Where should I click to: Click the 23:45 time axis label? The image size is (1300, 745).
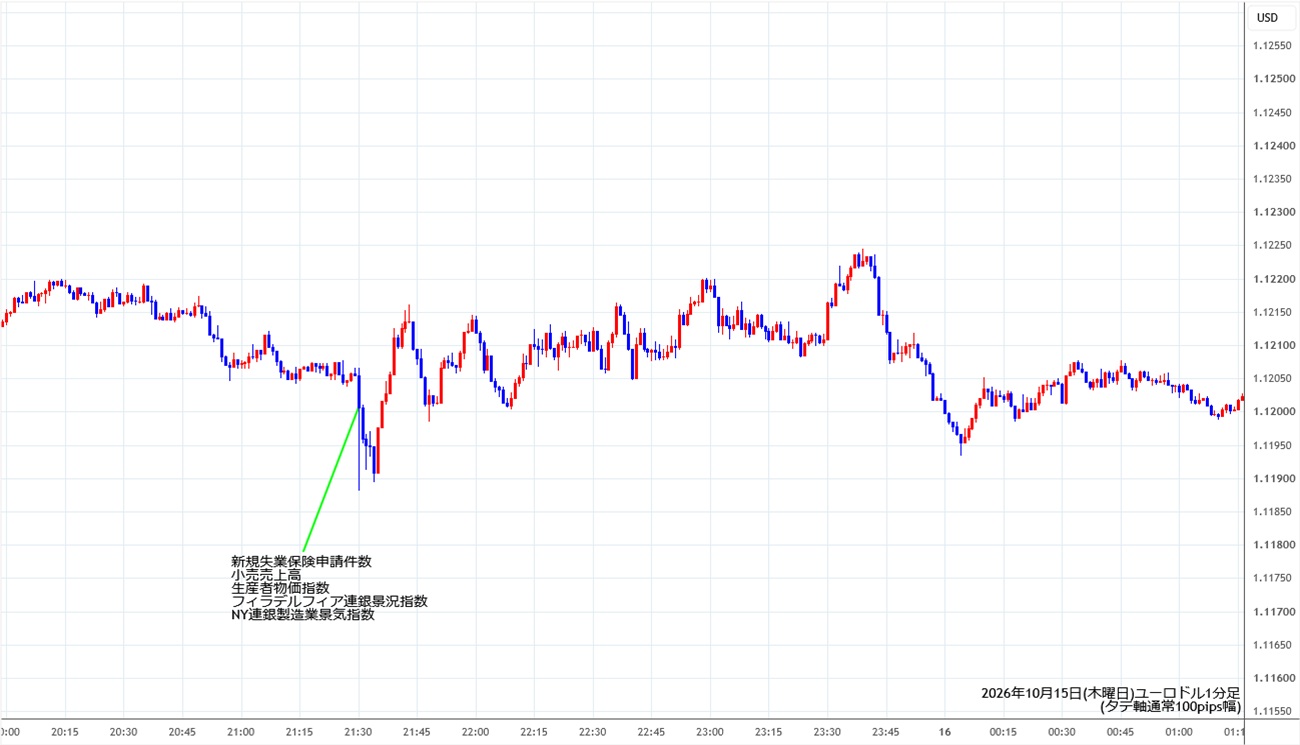(x=886, y=731)
